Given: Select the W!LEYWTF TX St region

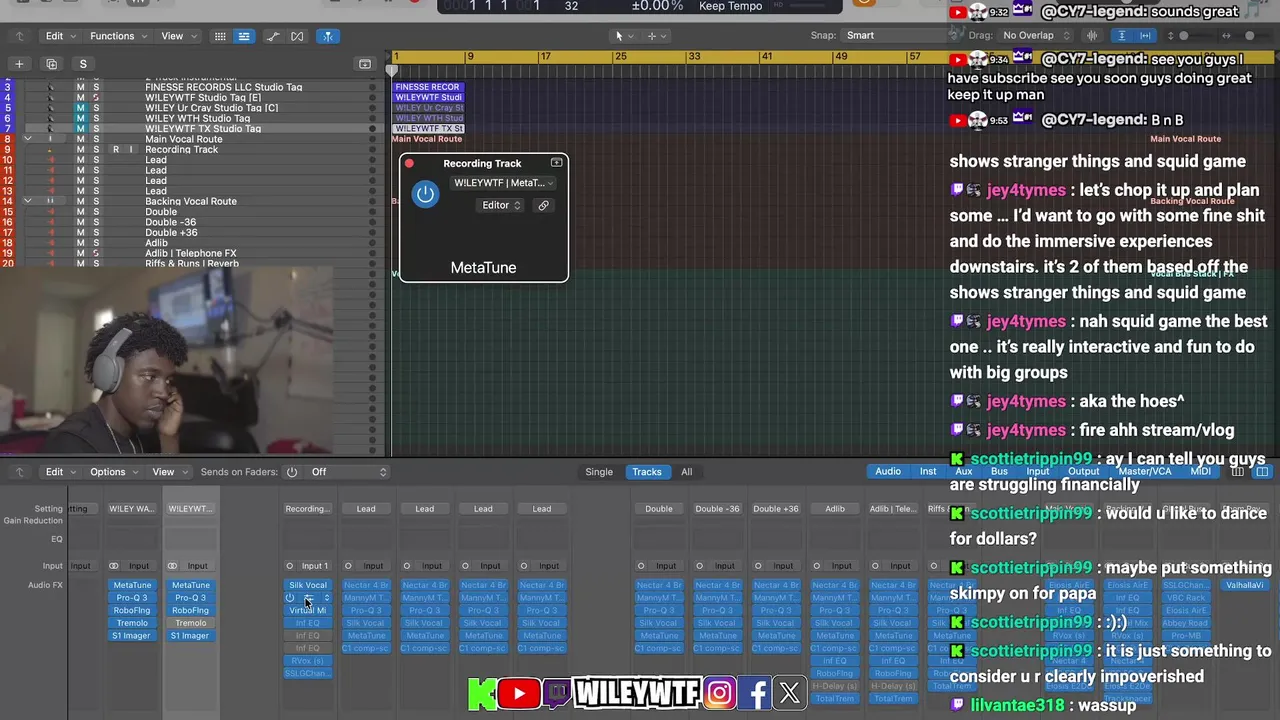Looking at the screenshot, I should [x=428, y=129].
